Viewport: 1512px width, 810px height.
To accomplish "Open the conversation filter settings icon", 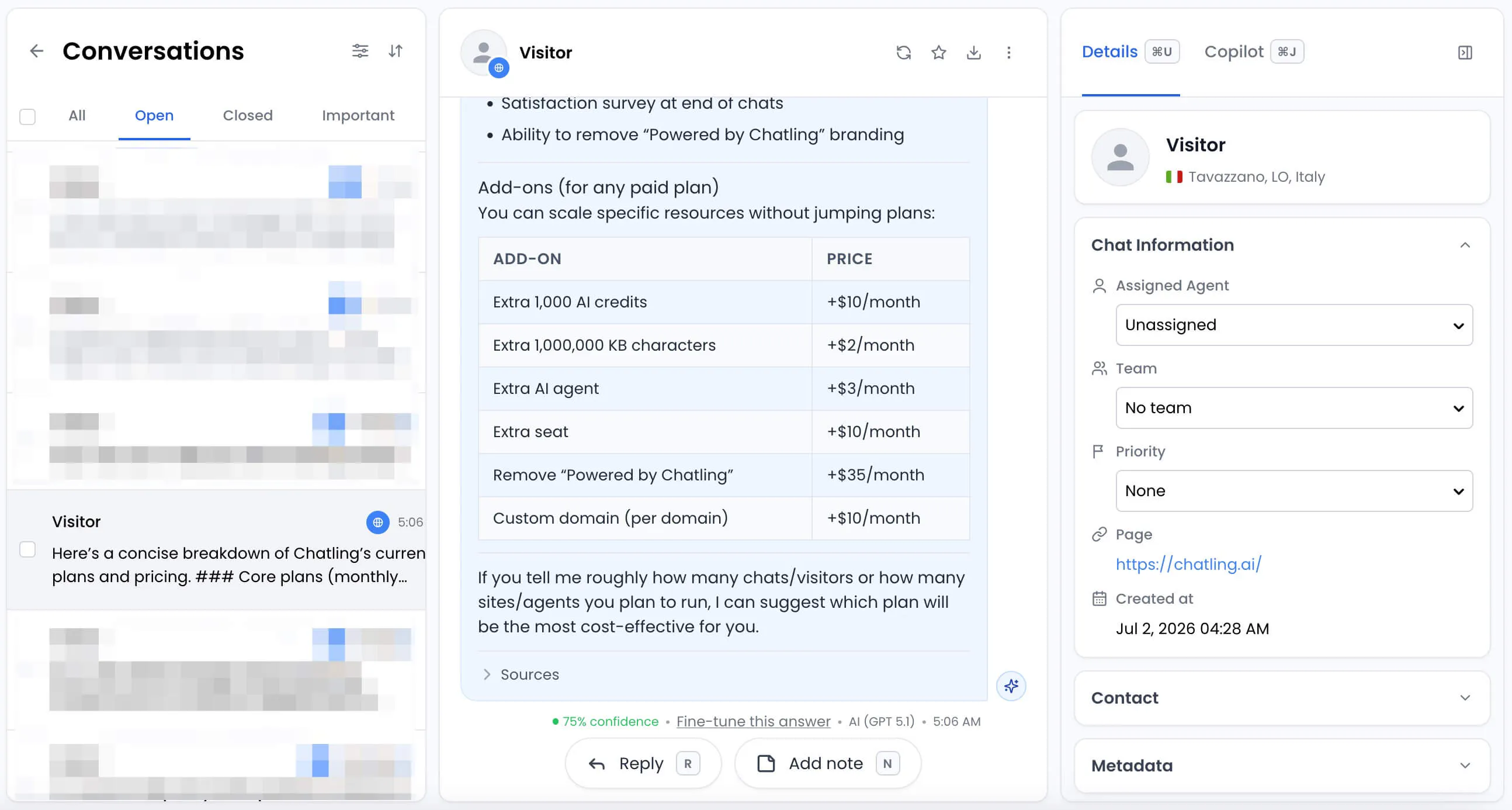I will click(x=360, y=51).
